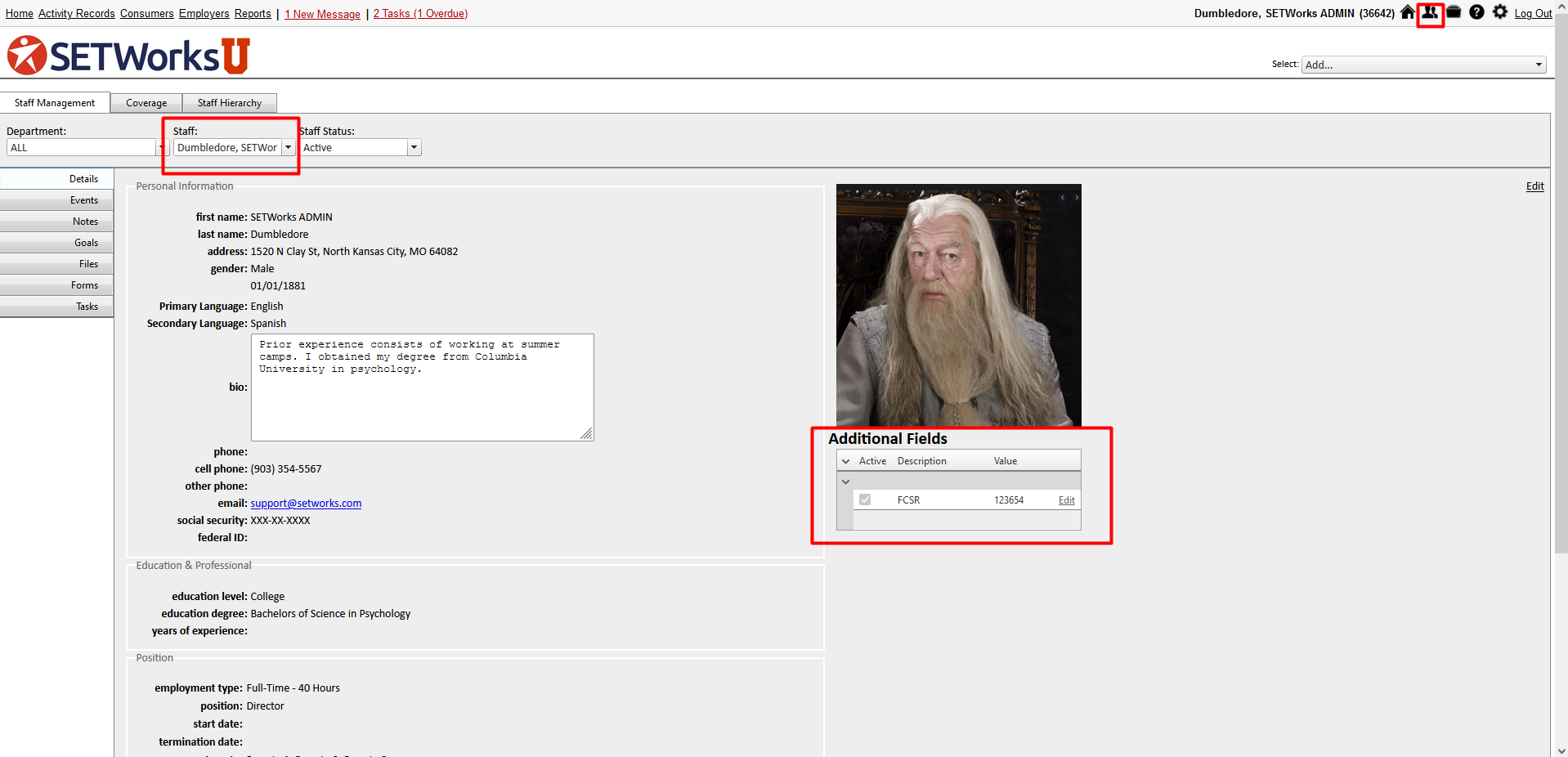1568x757 pixels.
Task: Switch to the Staff Management tab
Action: coord(55,103)
